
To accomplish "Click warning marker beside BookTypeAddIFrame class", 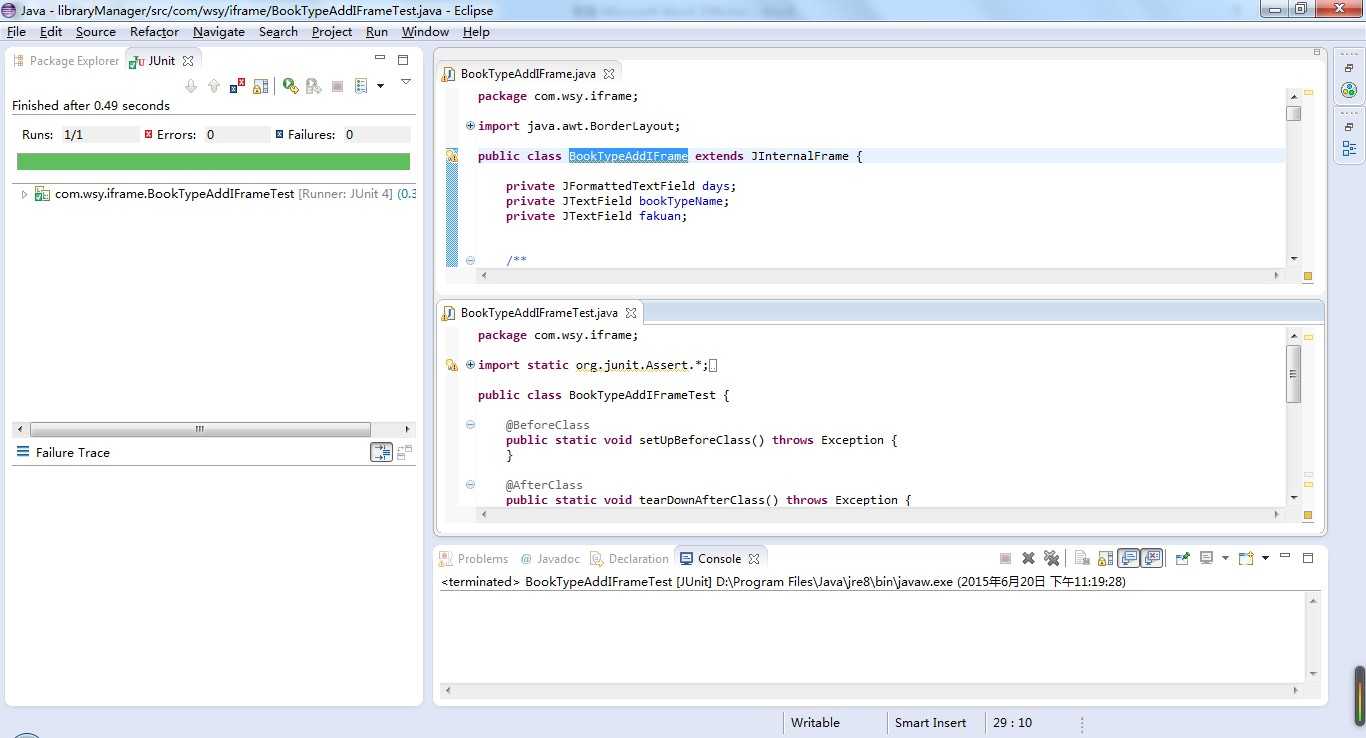I will [x=452, y=156].
